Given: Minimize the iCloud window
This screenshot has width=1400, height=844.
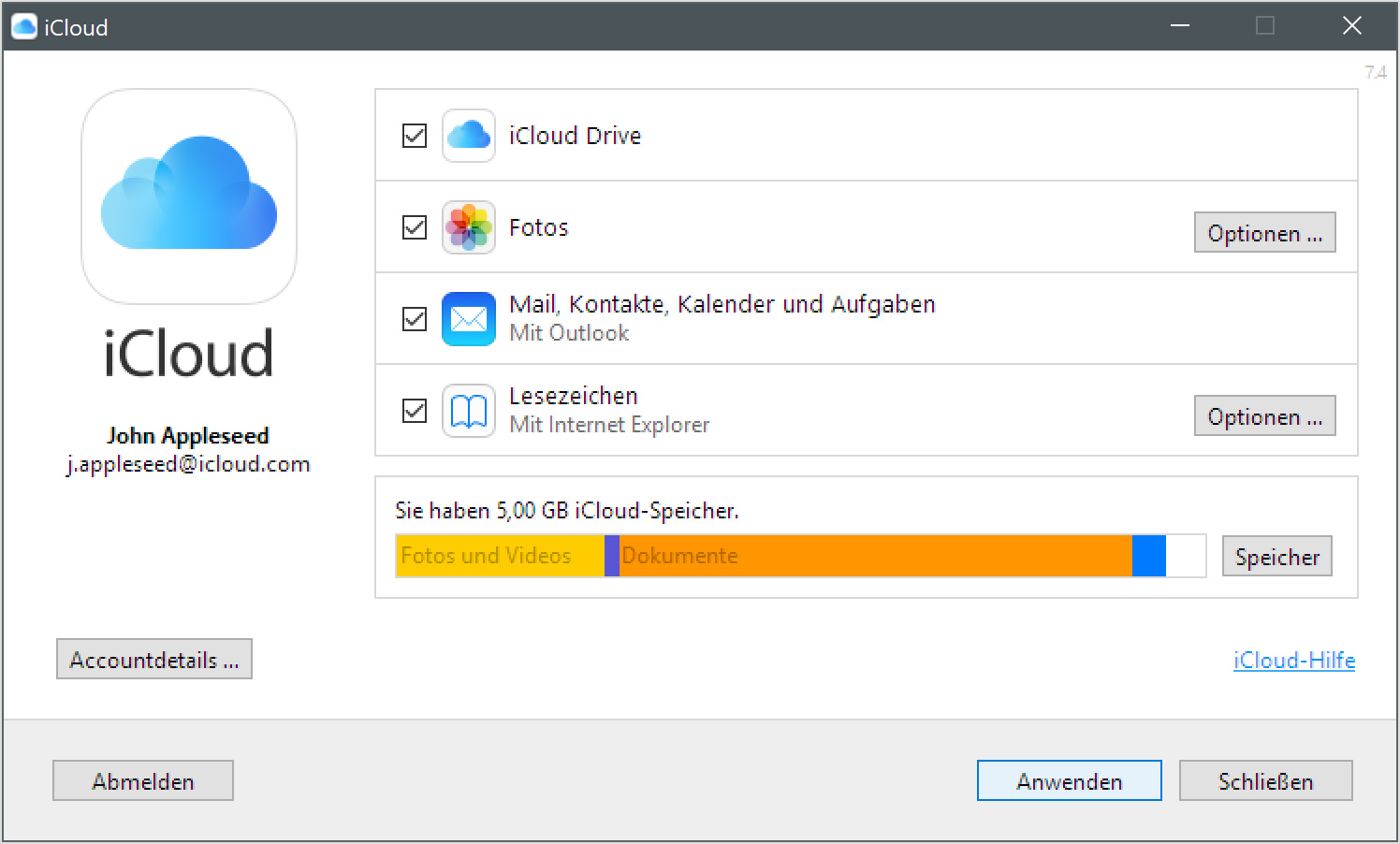Looking at the screenshot, I should 1180,25.
